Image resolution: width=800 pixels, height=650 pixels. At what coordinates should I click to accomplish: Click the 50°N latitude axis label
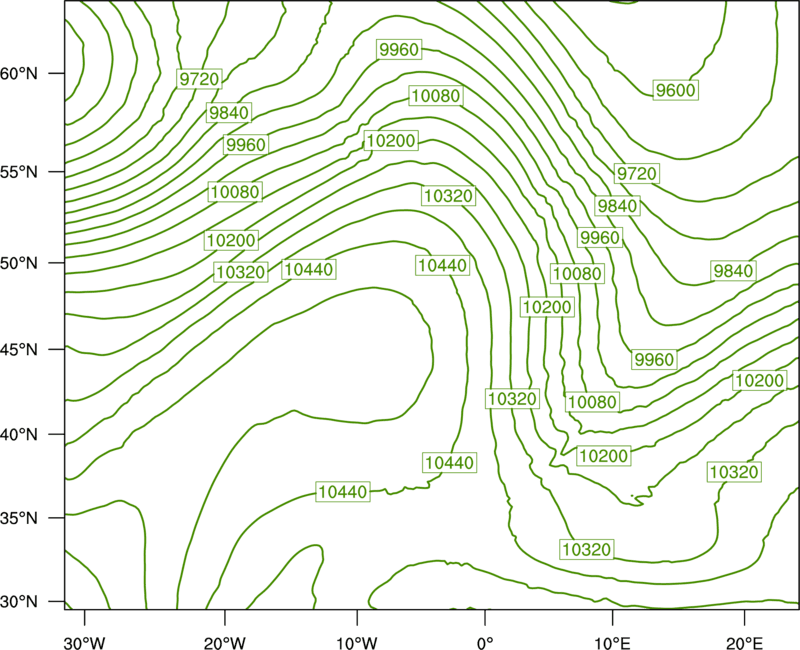point(19,263)
